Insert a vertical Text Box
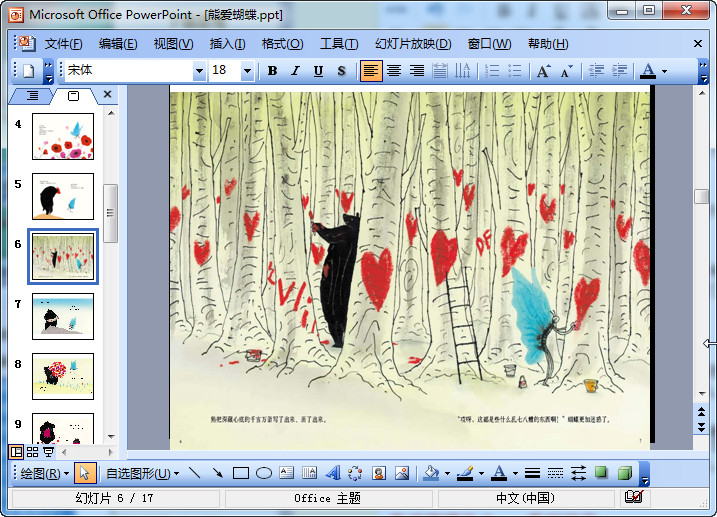The image size is (717, 517). (310, 473)
